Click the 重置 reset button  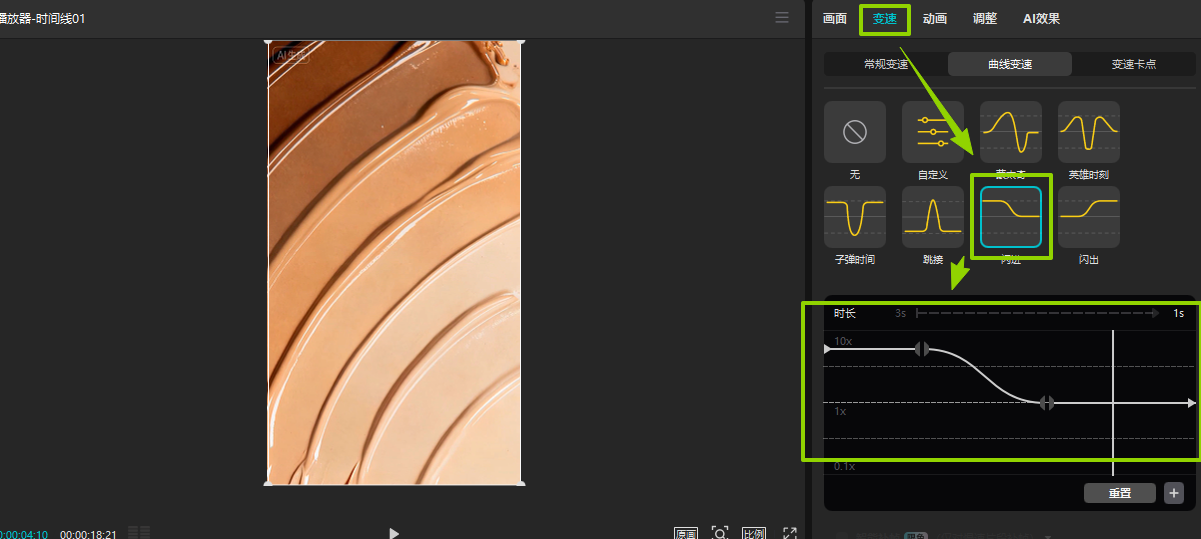[x=1119, y=493]
